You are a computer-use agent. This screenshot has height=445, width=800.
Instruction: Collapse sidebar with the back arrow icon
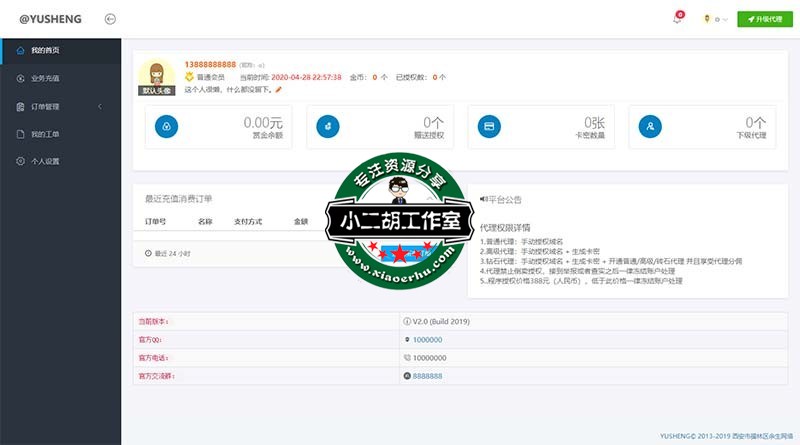click(x=110, y=18)
